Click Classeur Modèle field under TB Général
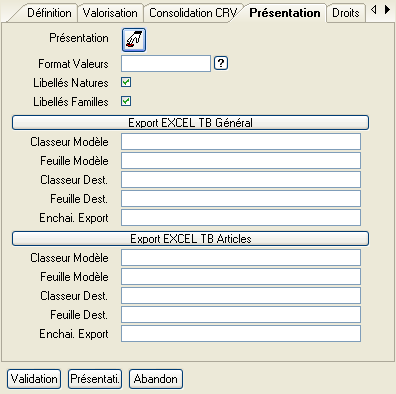 [241, 142]
